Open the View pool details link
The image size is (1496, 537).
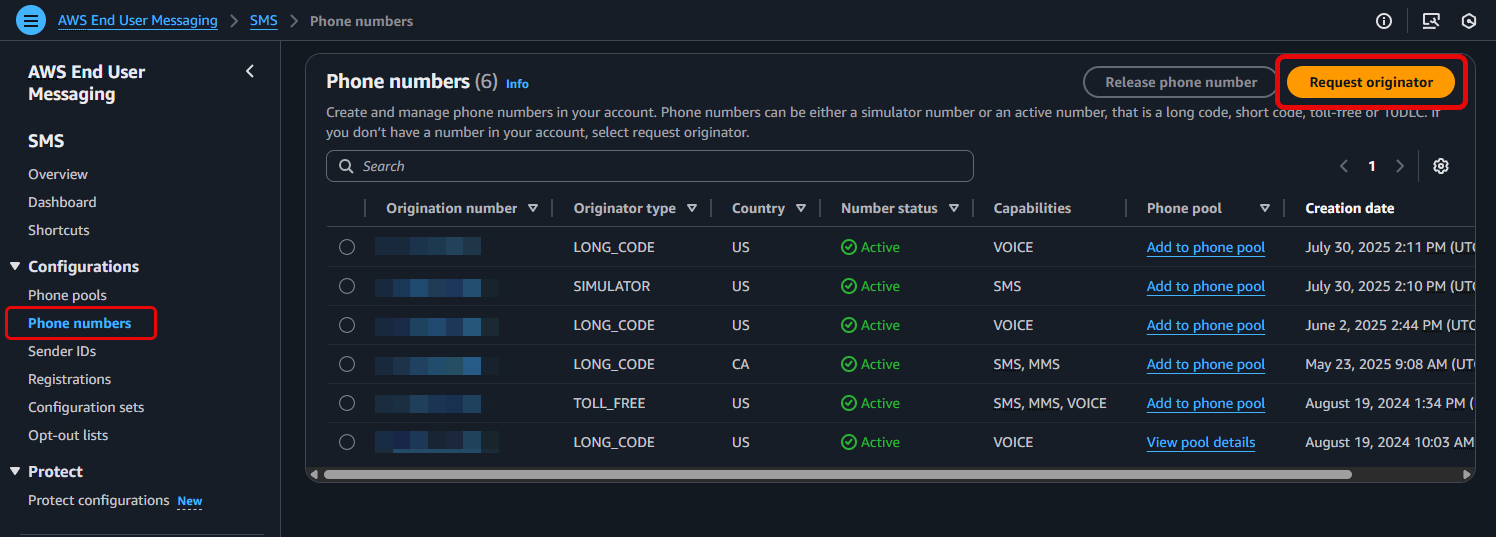click(1200, 442)
